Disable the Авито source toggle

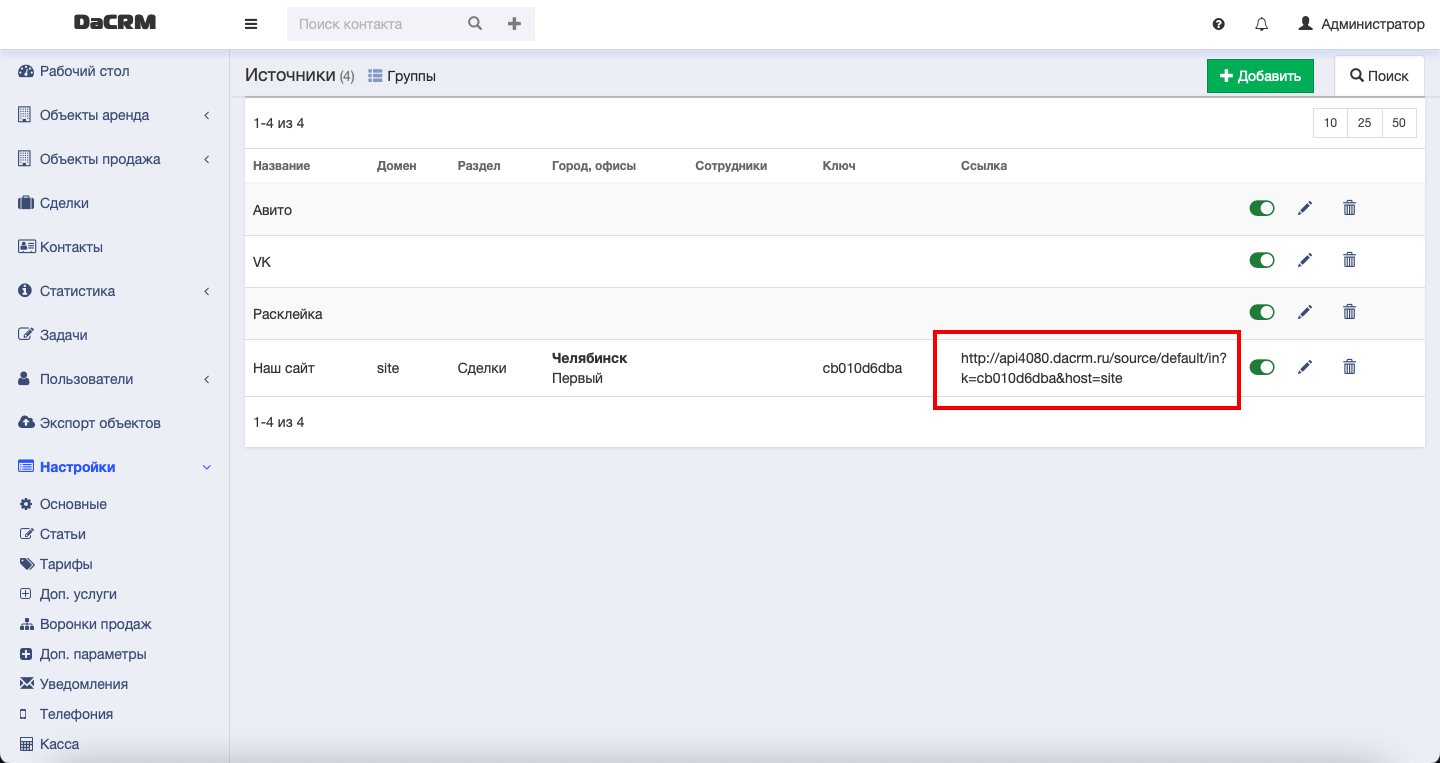pyautogui.click(x=1262, y=208)
